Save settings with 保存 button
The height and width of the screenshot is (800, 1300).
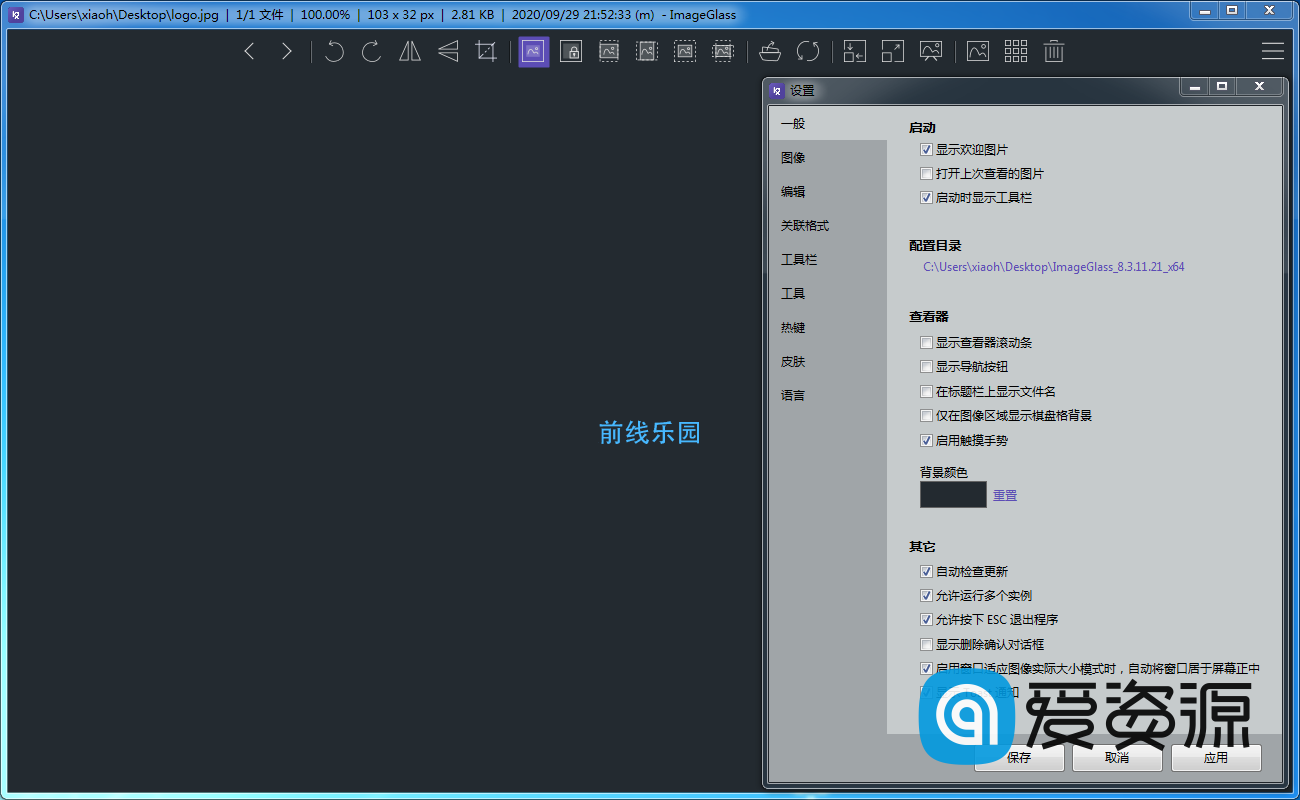click(1018, 758)
